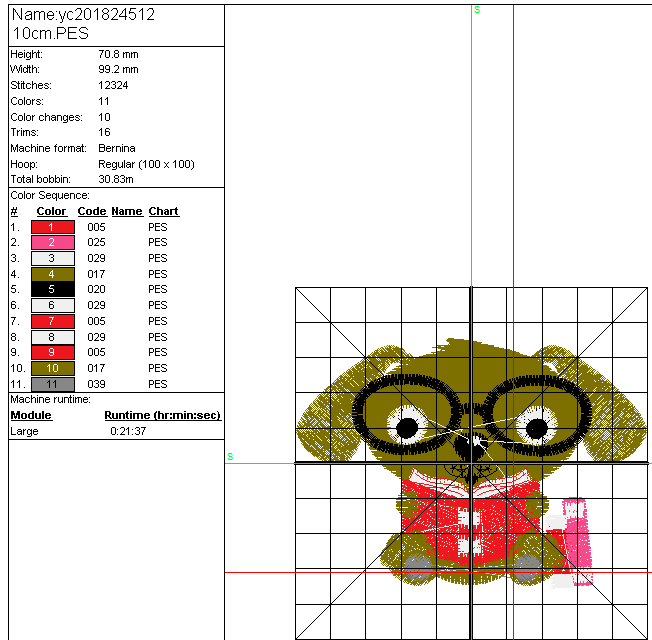Click color swatch 2 pink

click(53, 242)
